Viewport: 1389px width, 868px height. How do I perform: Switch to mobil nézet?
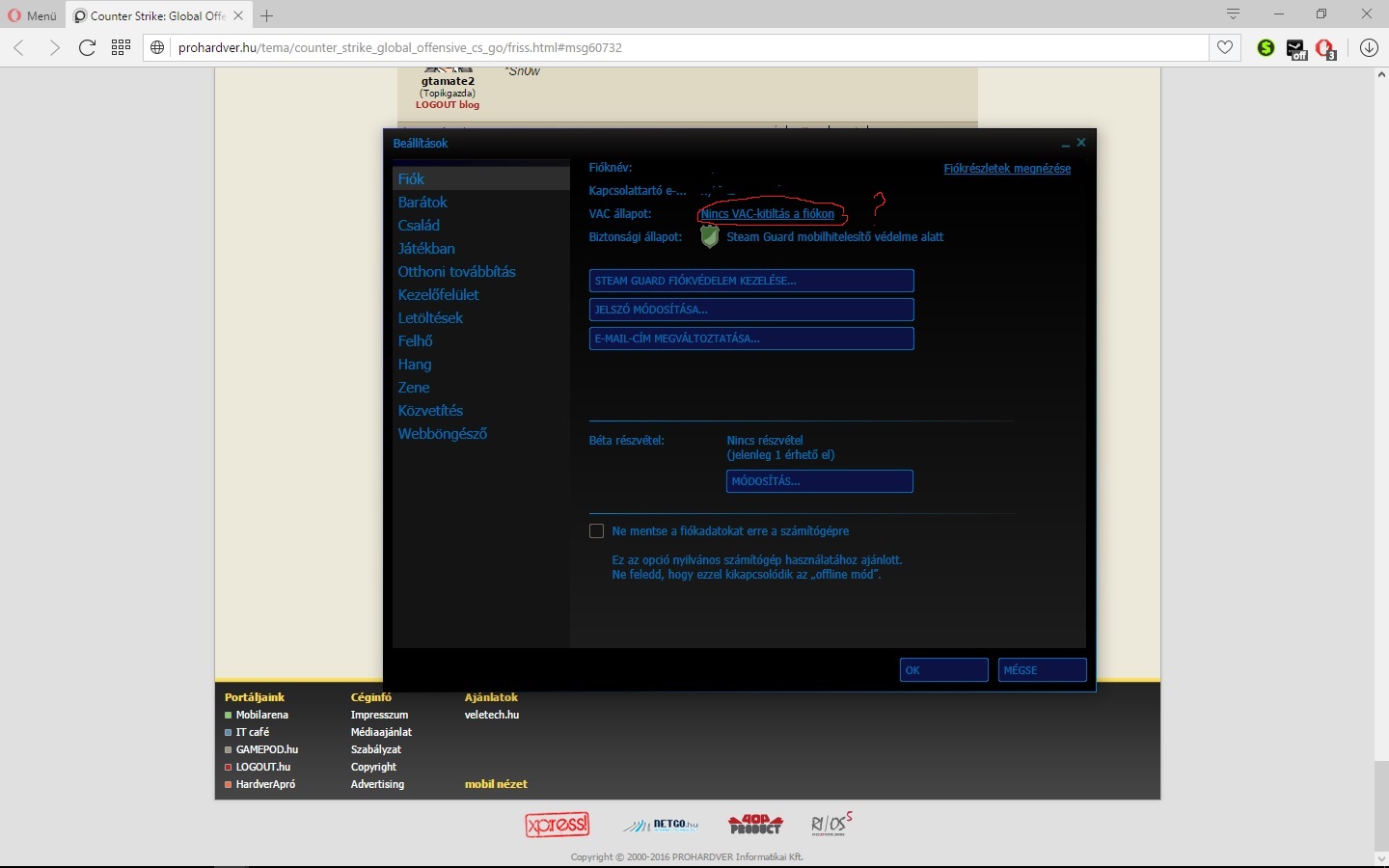[496, 784]
